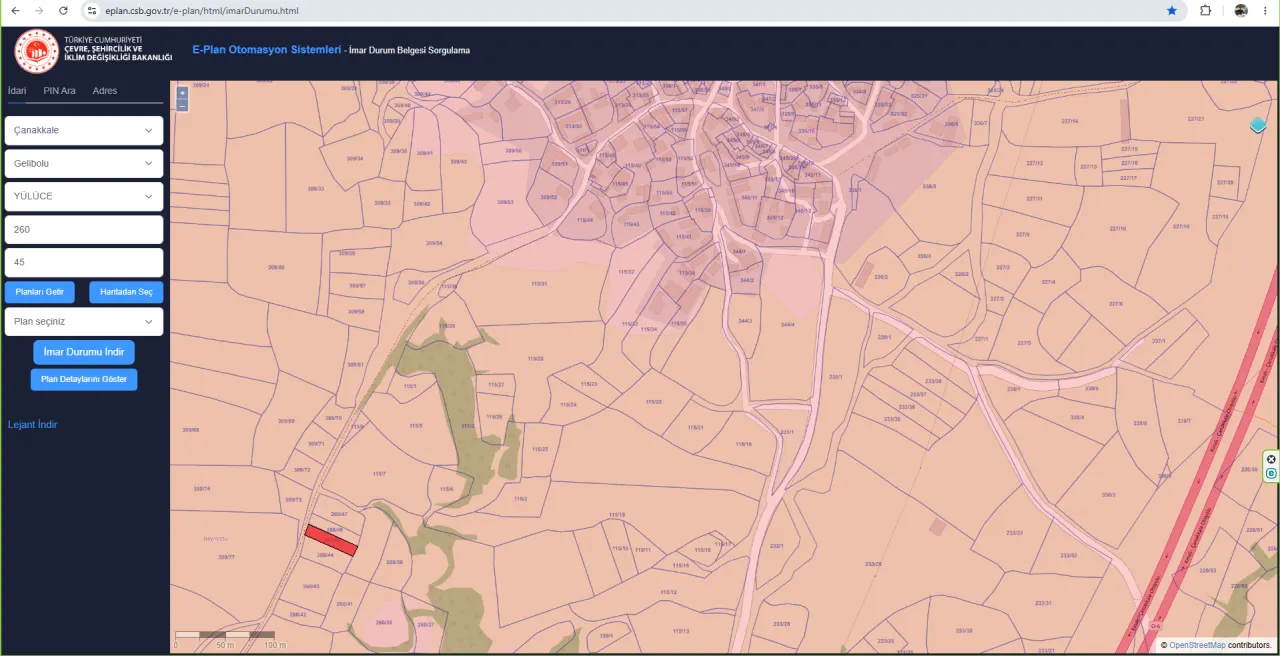Focus the block number field containing 260

[84, 229]
